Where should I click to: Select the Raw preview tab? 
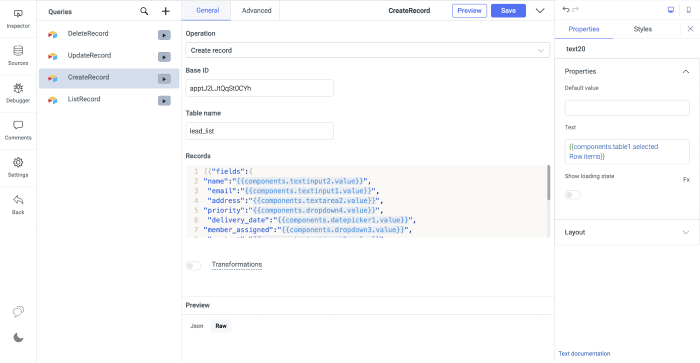tap(221, 326)
